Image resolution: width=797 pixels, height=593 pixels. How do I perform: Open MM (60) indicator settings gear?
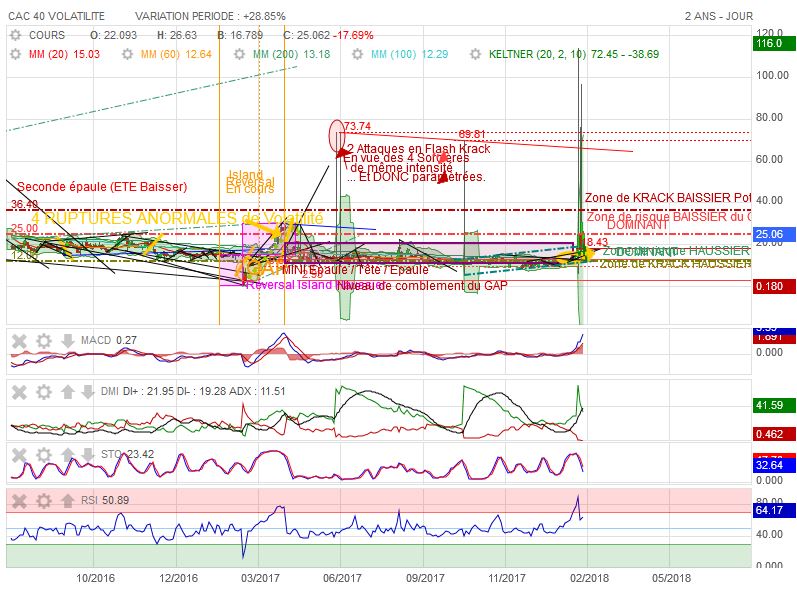(128, 54)
